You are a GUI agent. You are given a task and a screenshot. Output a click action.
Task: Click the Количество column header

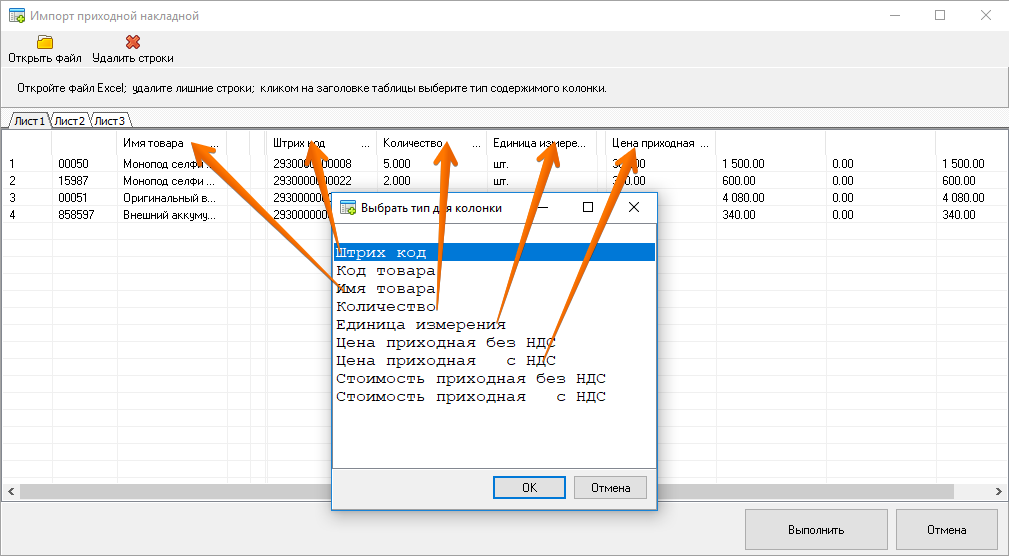[431, 144]
